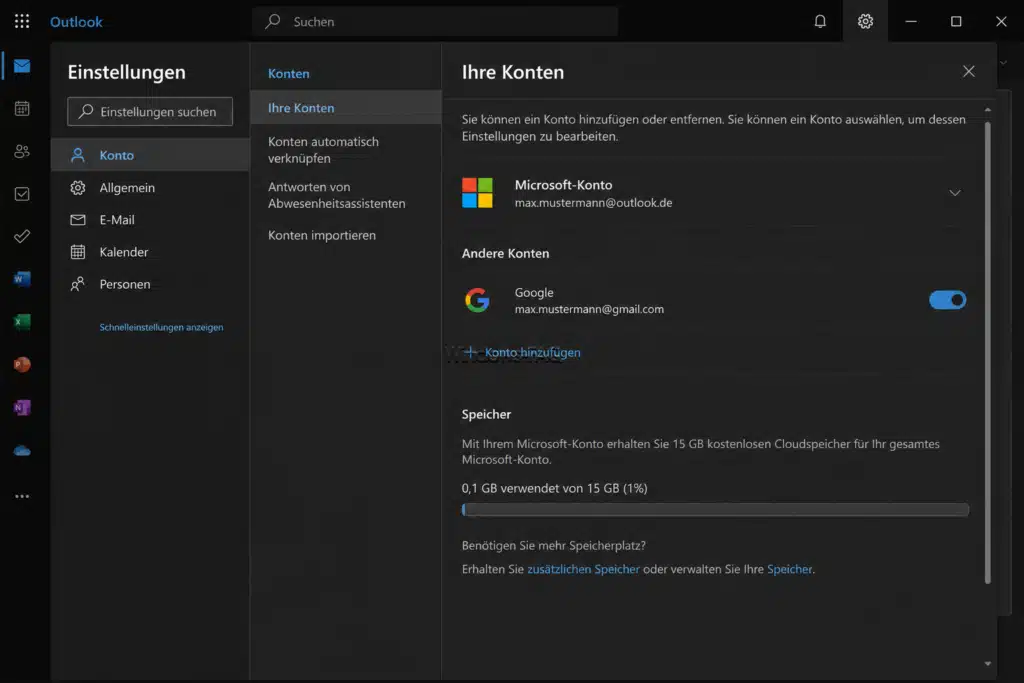
Task: Open Ihre Konten subsection
Action: (x=346, y=108)
